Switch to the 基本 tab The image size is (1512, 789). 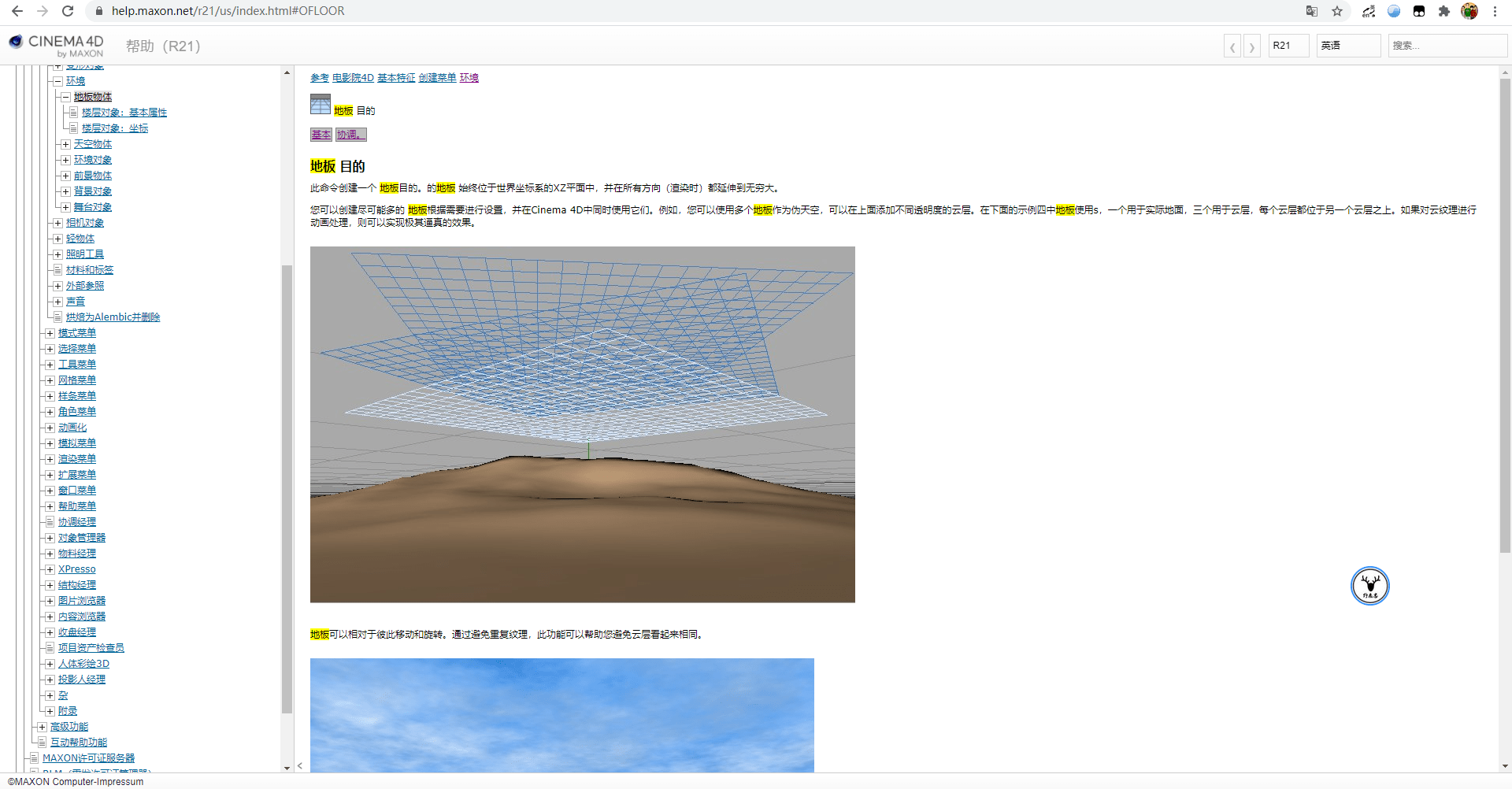click(x=321, y=135)
